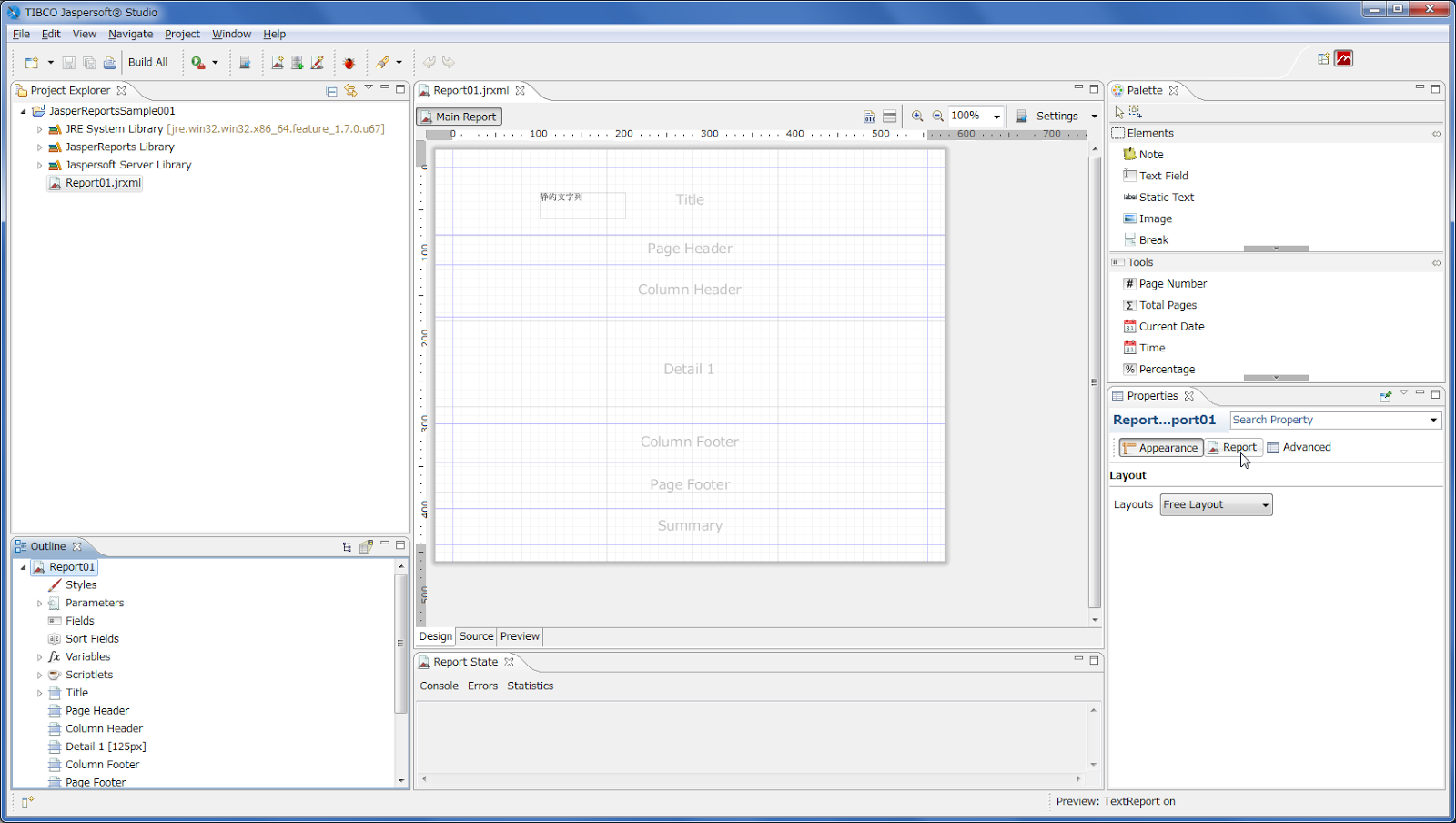Select the Appearance properties tab
The height and width of the screenshot is (823, 1456).
point(1160,448)
